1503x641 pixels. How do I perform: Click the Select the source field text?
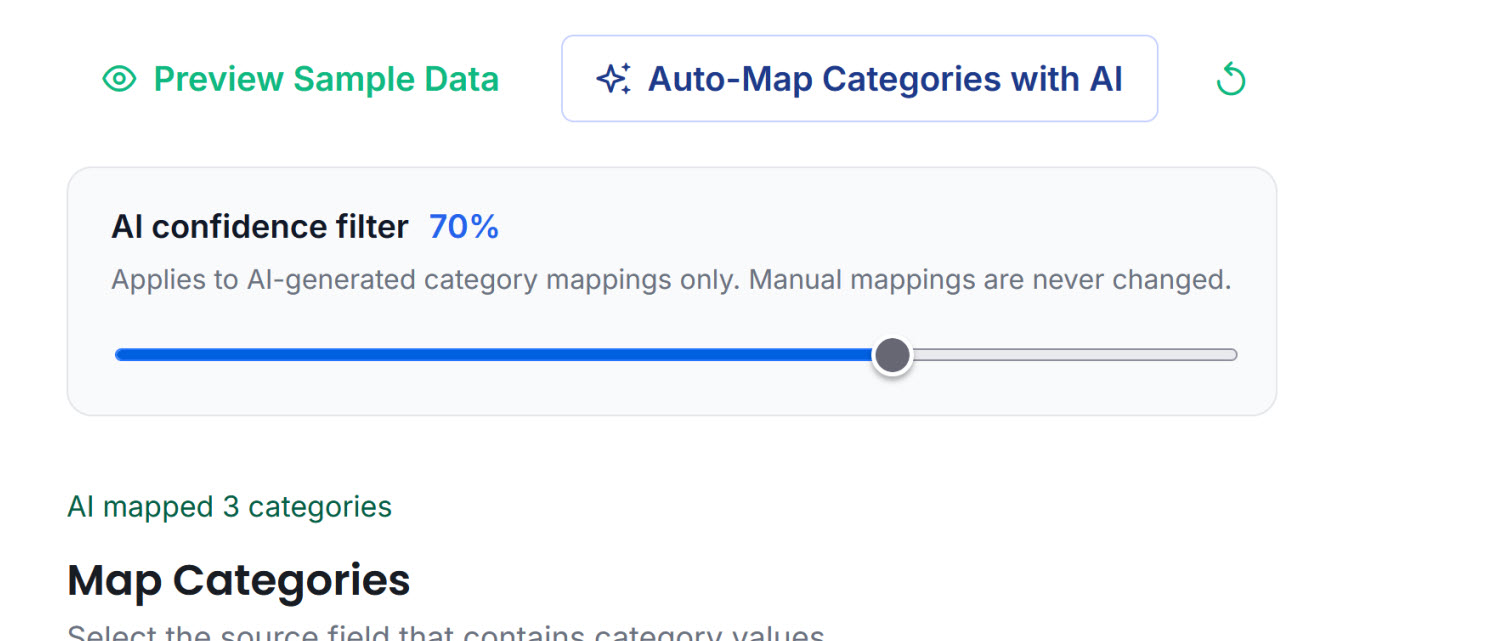pos(445,634)
